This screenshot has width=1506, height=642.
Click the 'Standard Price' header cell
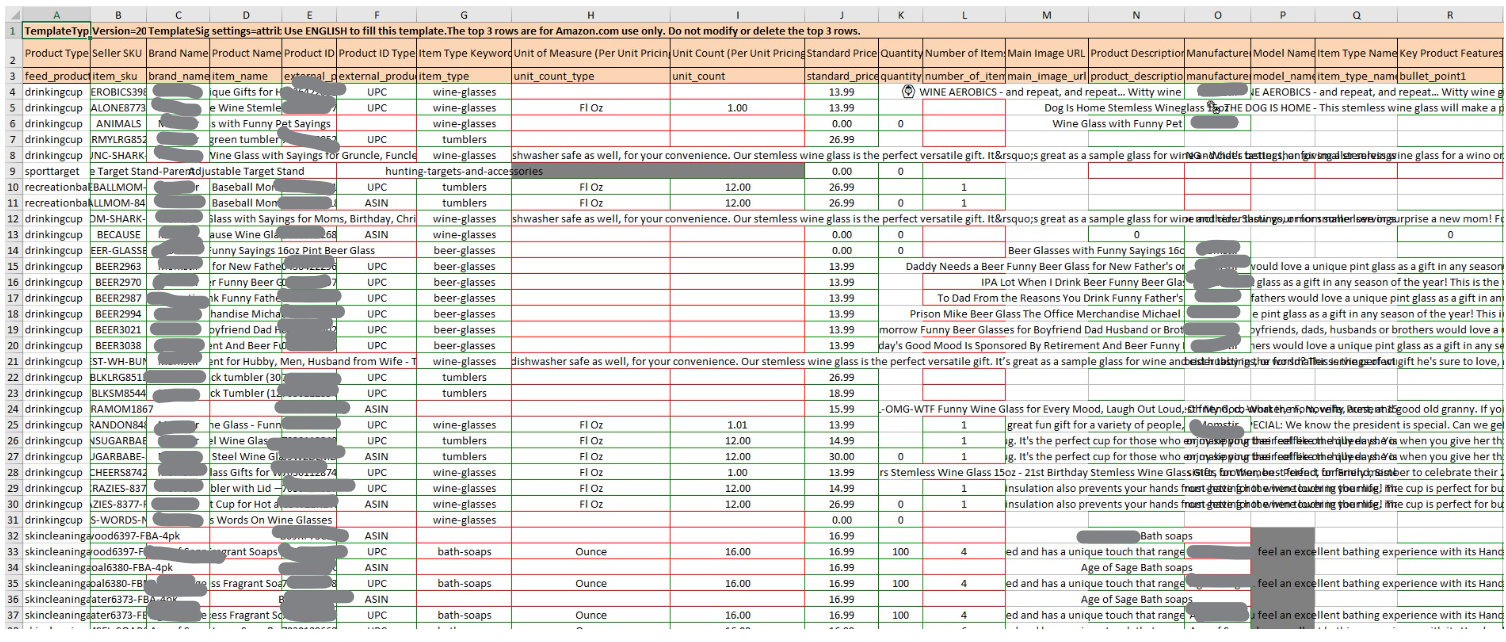842,53
